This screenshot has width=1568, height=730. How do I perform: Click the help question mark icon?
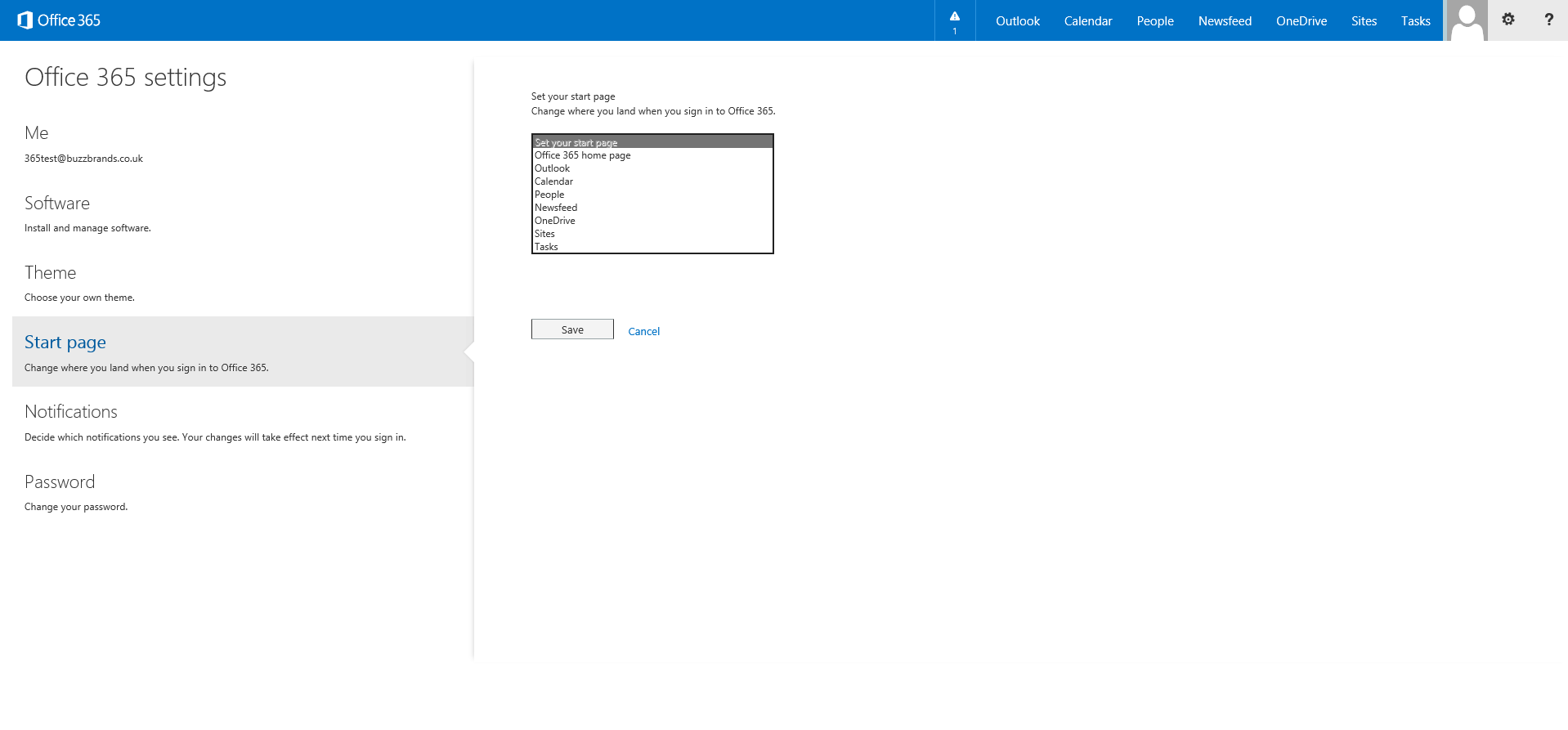pos(1548,20)
